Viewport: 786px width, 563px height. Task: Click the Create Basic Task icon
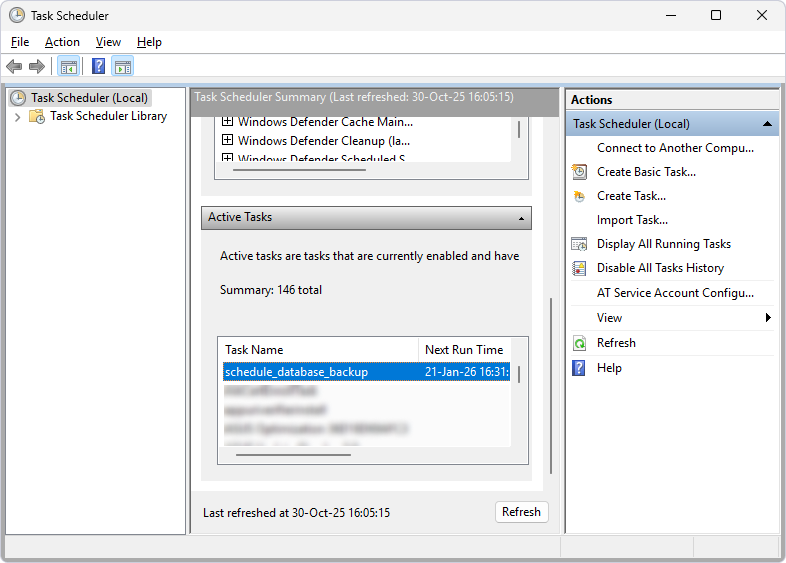point(579,172)
